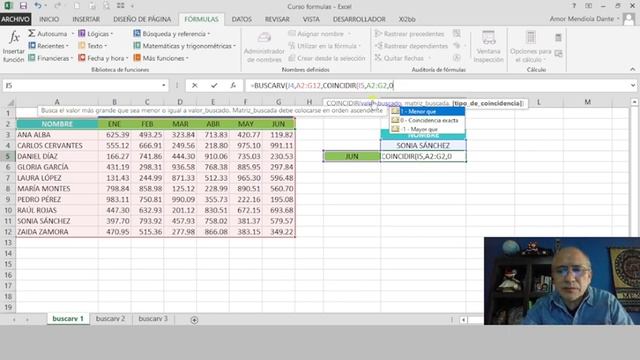
Task: Click Quitar flechas button
Action: pos(402,58)
